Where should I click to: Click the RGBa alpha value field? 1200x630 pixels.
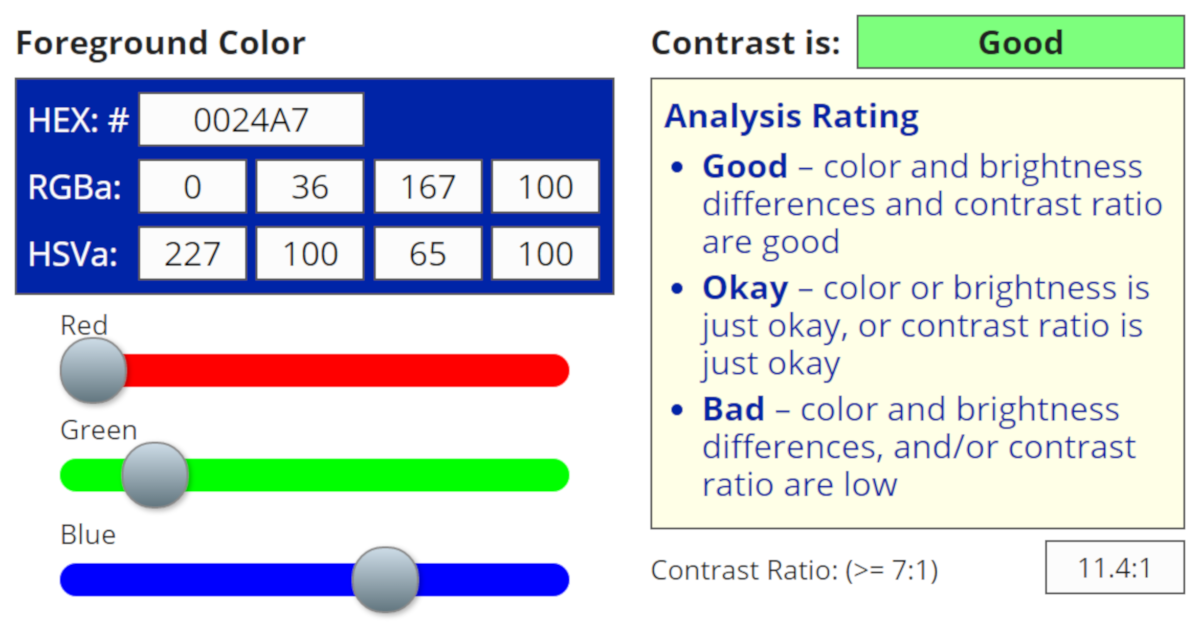546,187
